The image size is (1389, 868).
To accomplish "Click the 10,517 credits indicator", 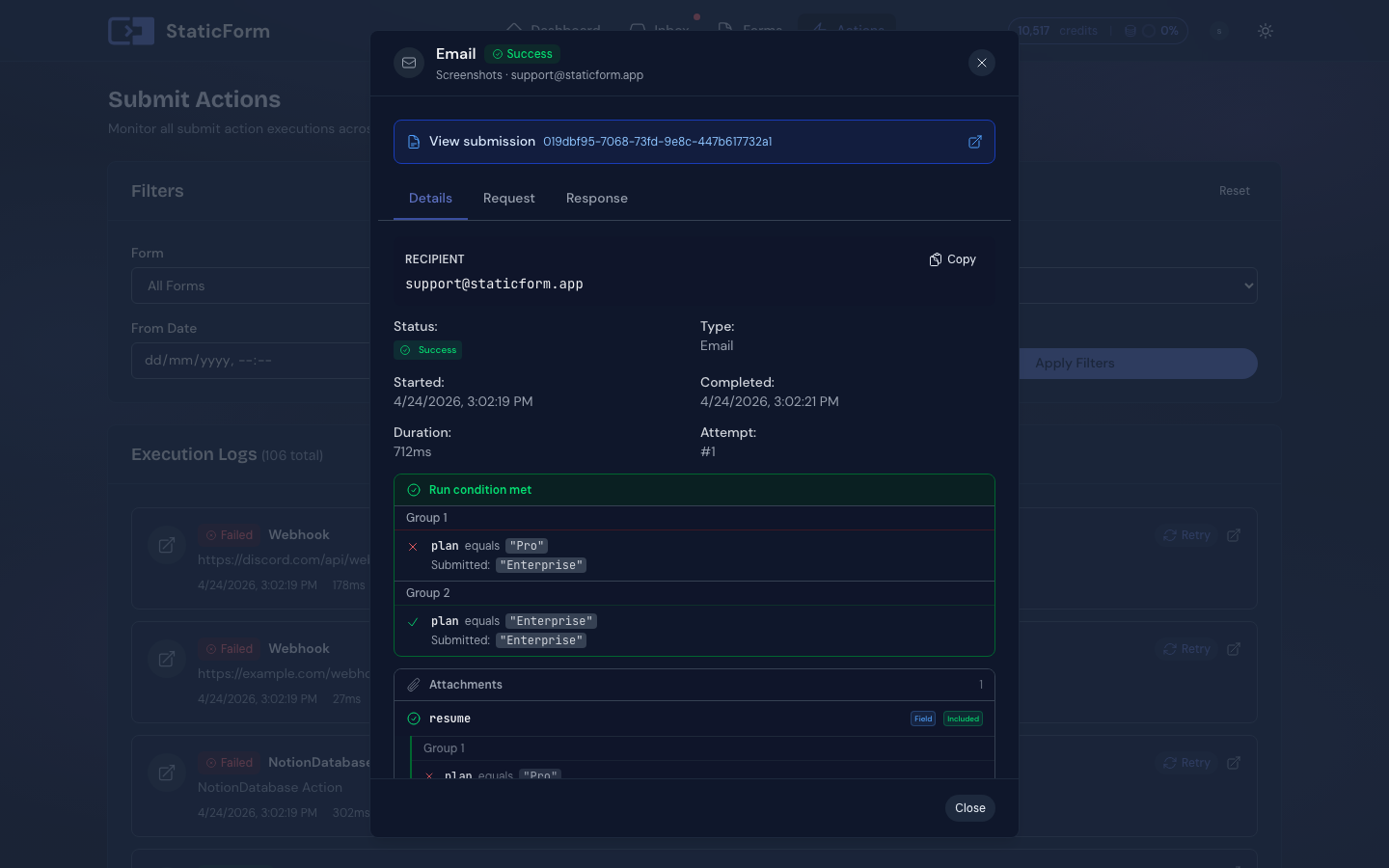I will [1057, 31].
